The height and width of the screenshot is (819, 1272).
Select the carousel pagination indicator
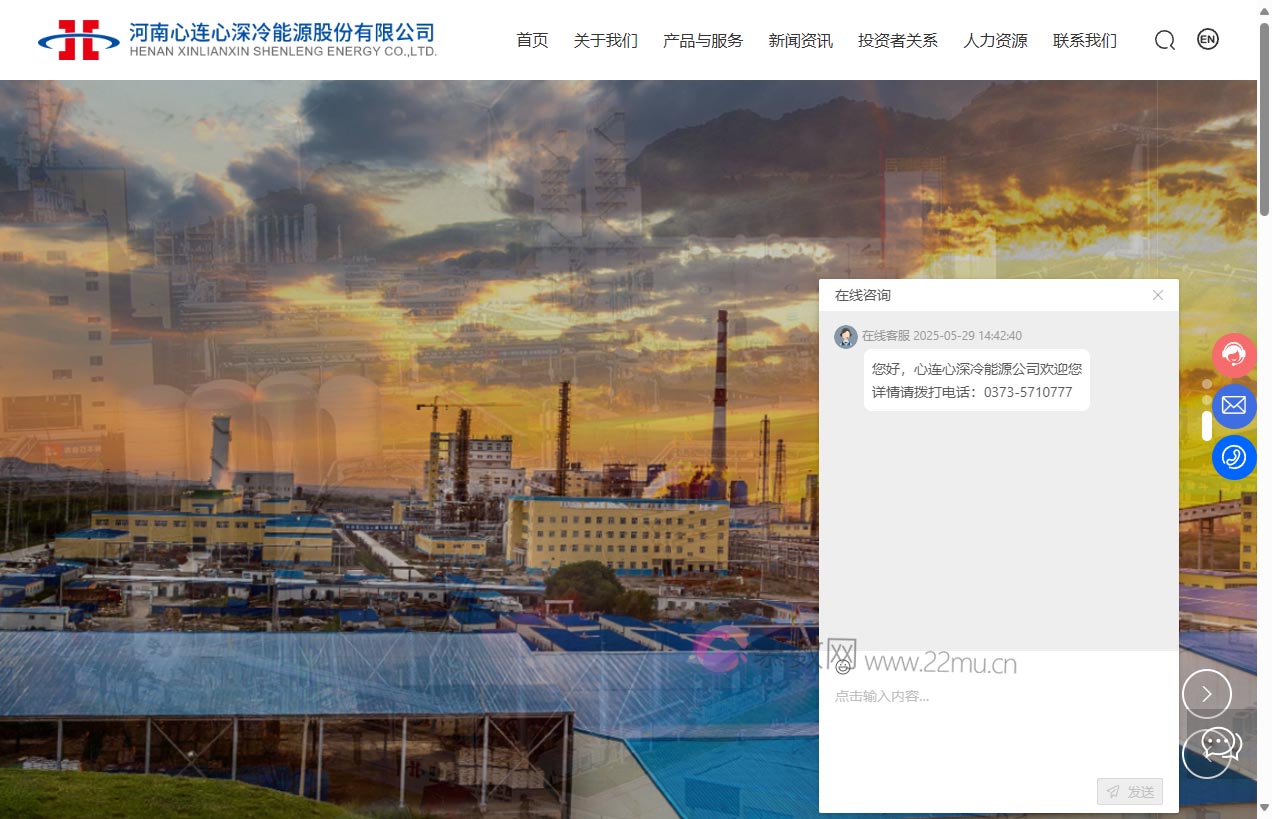click(x=1205, y=425)
